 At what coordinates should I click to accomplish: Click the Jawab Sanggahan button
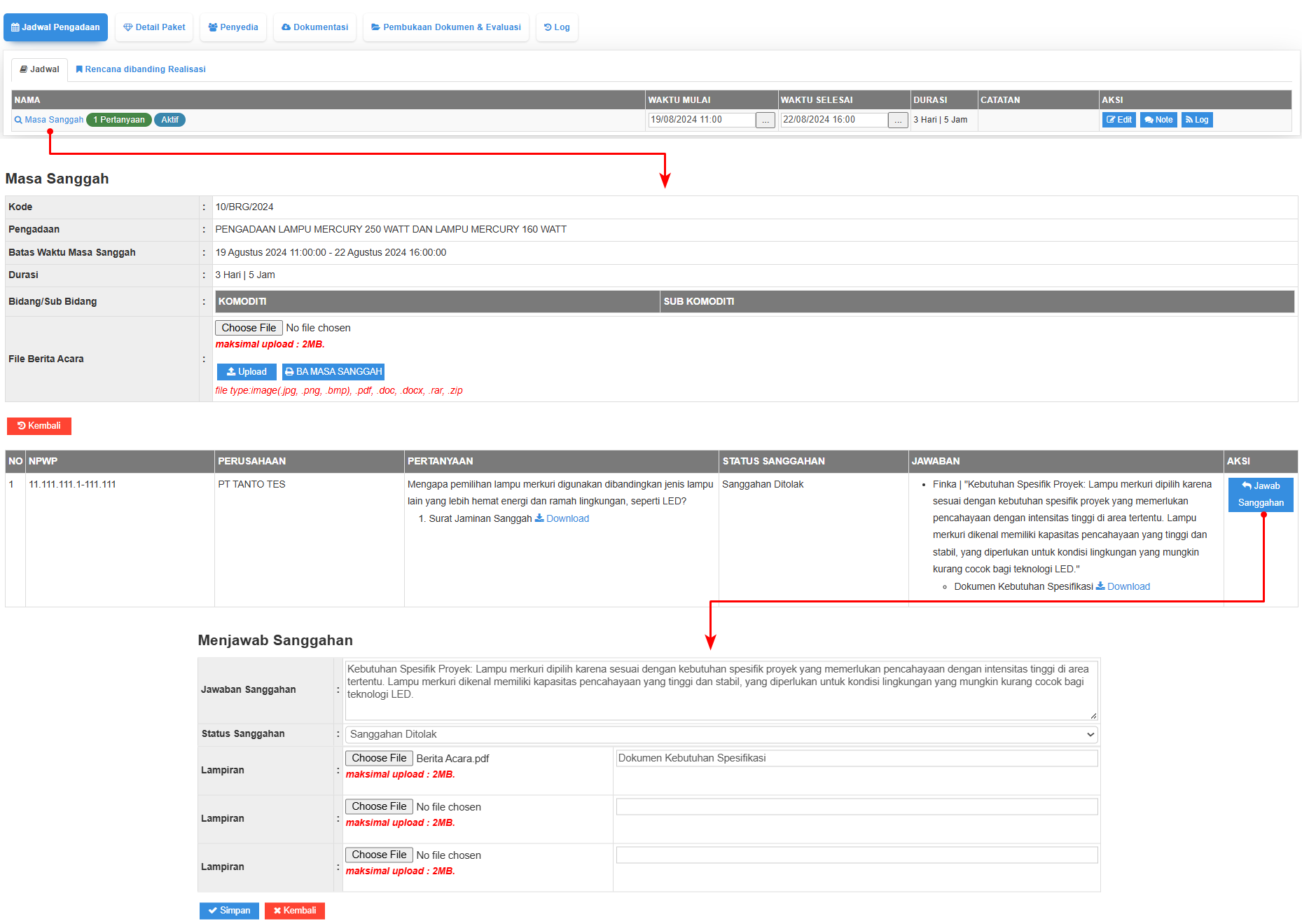[x=1260, y=494]
